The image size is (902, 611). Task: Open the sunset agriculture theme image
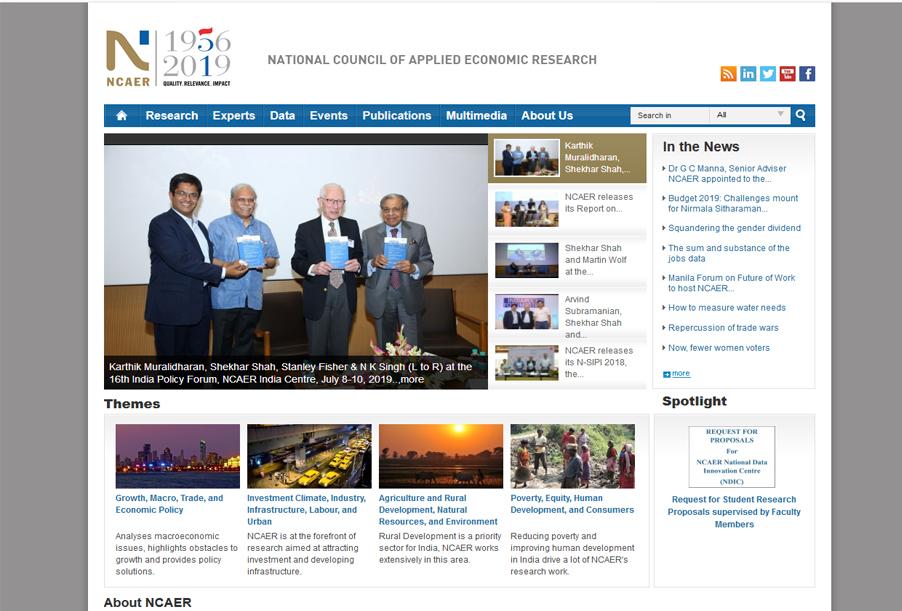[441, 456]
